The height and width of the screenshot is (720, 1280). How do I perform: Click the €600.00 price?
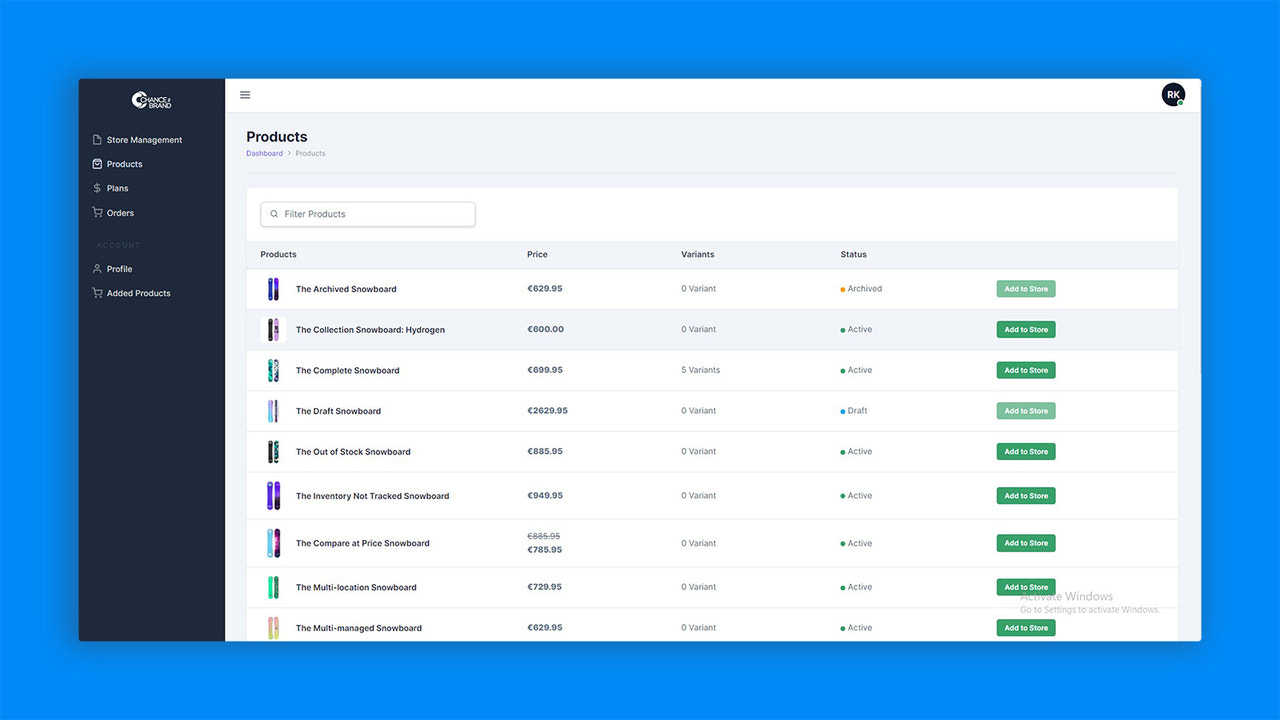(x=545, y=329)
